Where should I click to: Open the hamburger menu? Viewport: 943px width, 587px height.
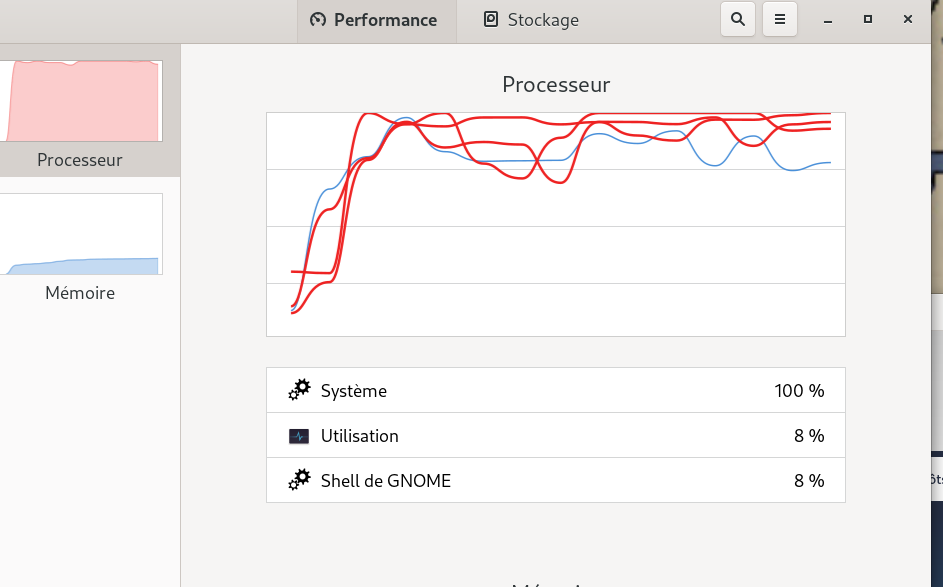coord(780,19)
